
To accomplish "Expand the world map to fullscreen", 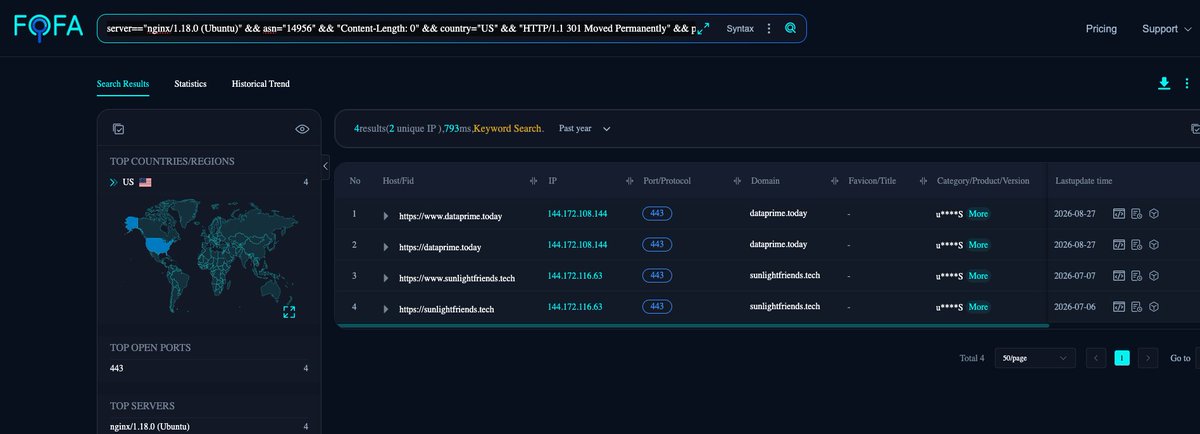I will (x=289, y=312).
